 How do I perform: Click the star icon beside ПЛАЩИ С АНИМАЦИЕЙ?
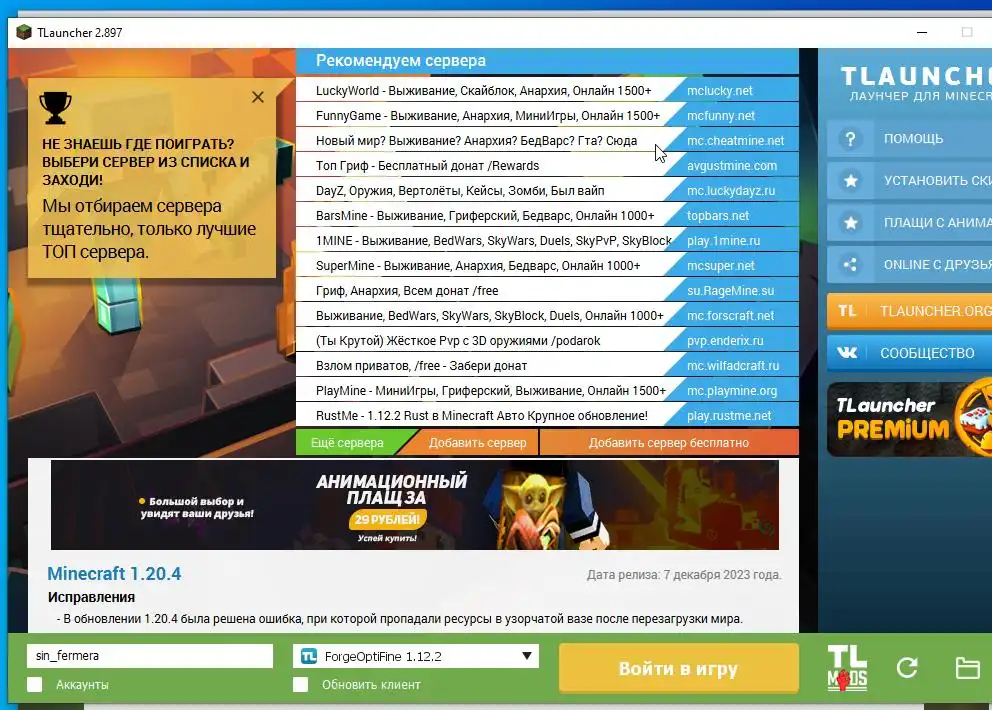(x=851, y=223)
